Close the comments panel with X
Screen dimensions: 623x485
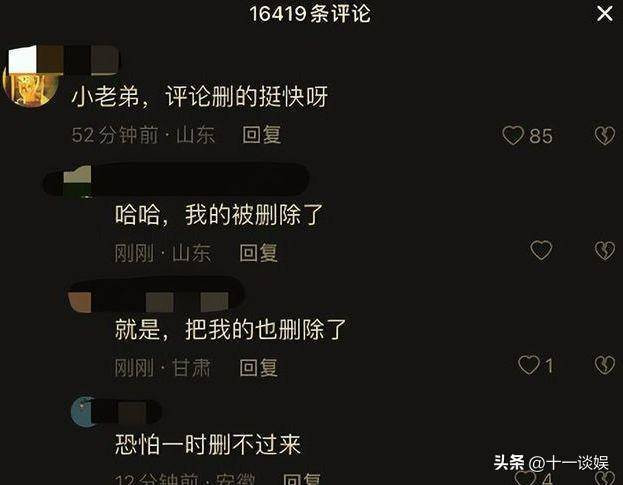point(605,14)
